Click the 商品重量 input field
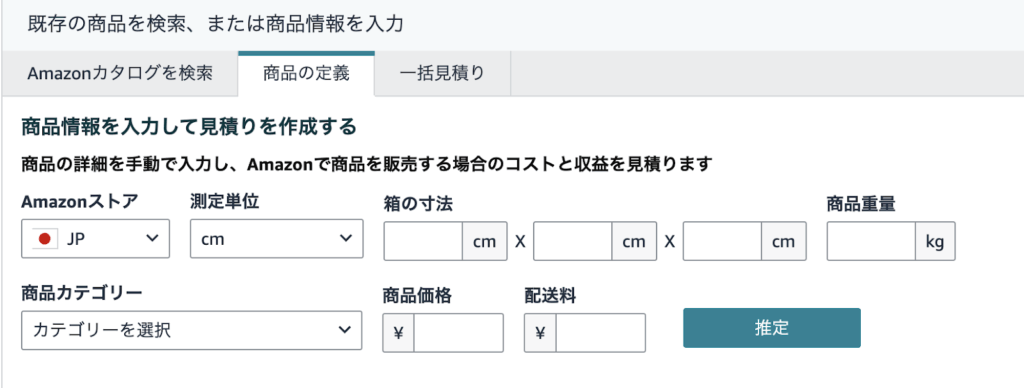 tap(872, 242)
